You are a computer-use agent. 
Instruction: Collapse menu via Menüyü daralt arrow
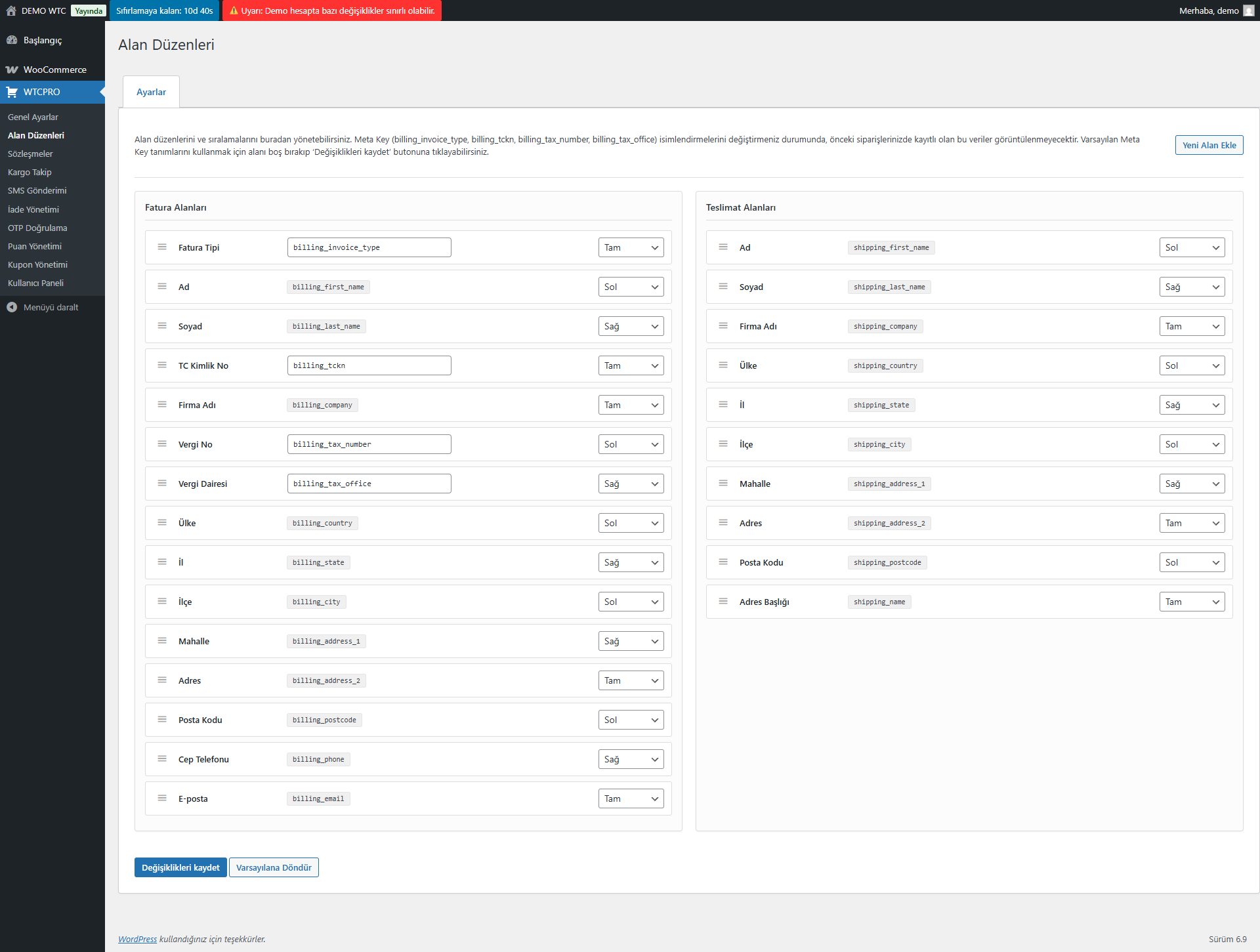(12, 307)
